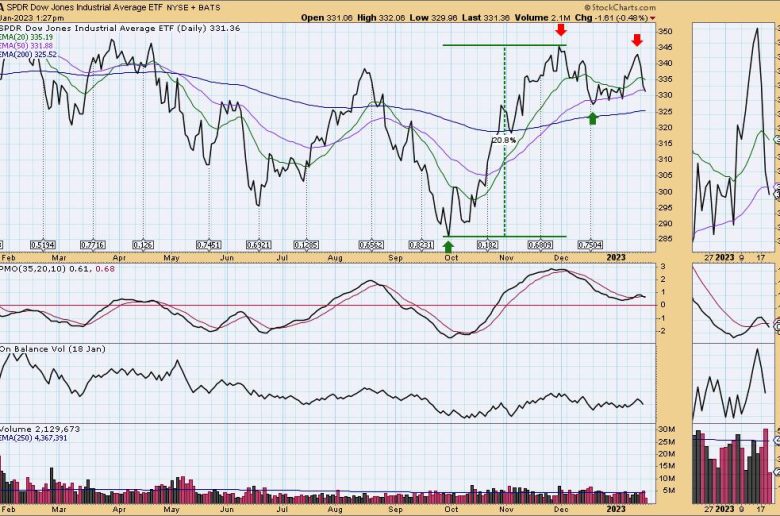Image resolution: width=780 pixels, height=516 pixels.
Task: Click Jun on the price chart date axis
Action: click(227, 258)
